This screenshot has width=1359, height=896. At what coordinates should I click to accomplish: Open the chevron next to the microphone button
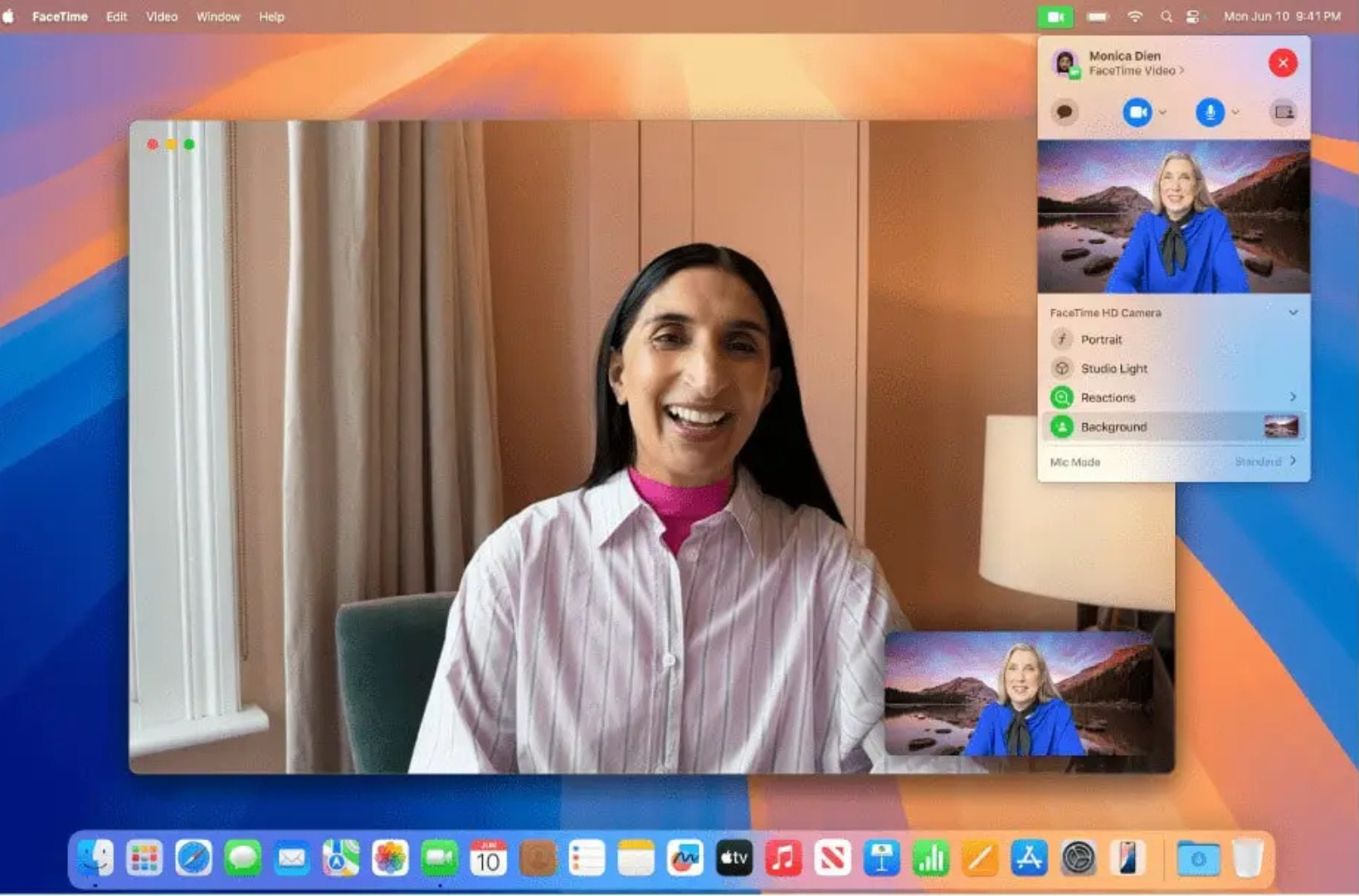[x=1234, y=113]
